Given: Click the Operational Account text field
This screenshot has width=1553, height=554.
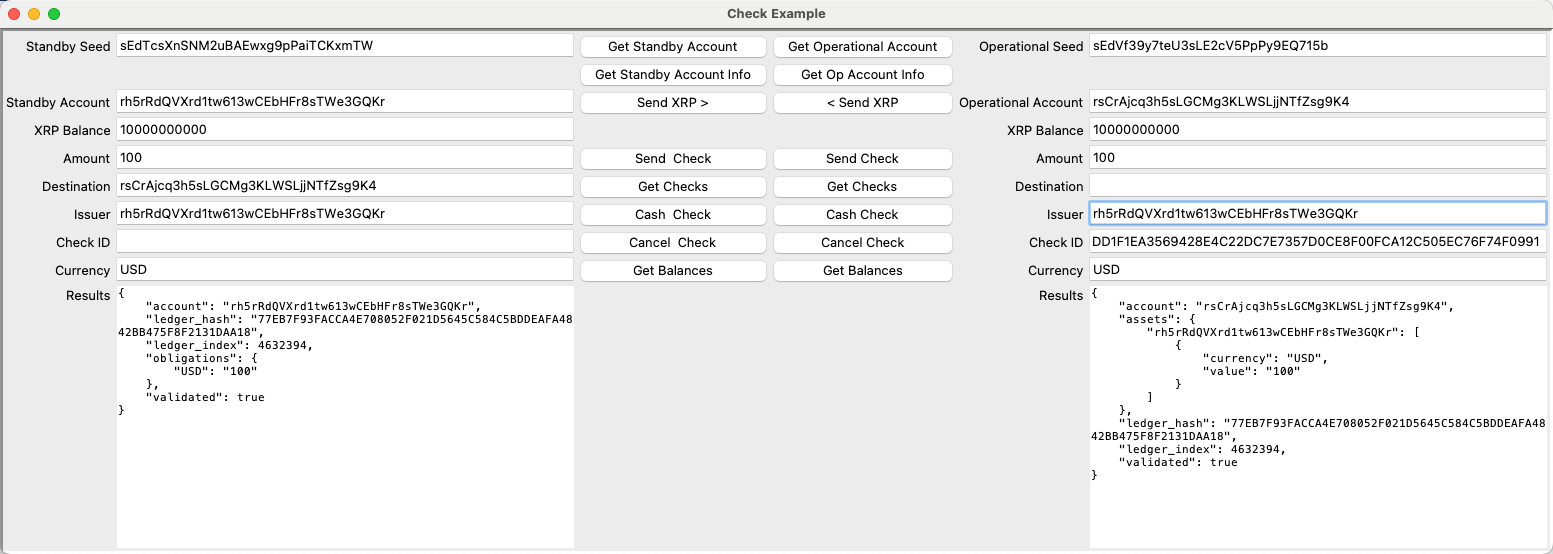Looking at the screenshot, I should 1318,102.
